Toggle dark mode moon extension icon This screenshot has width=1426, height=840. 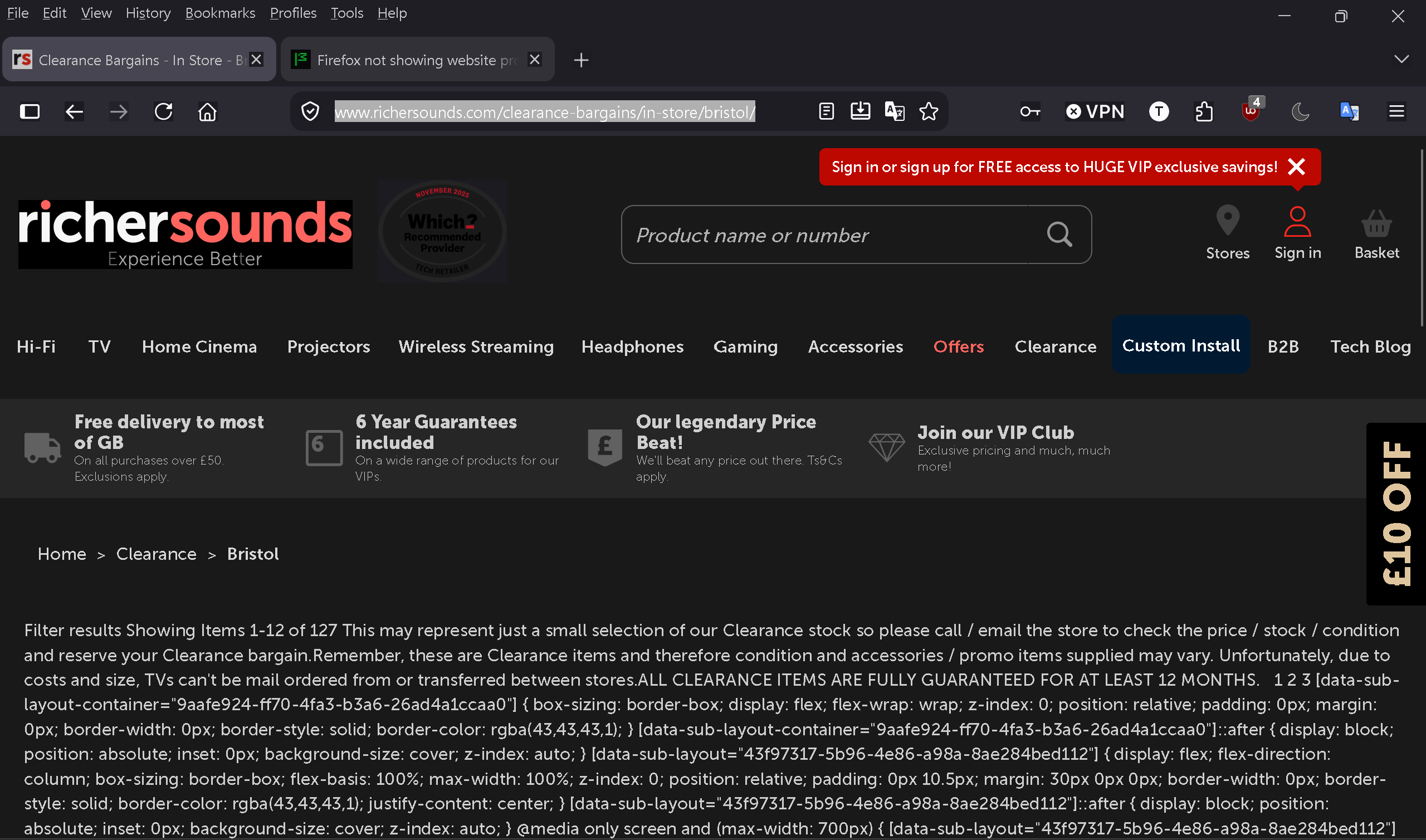[x=1300, y=111]
